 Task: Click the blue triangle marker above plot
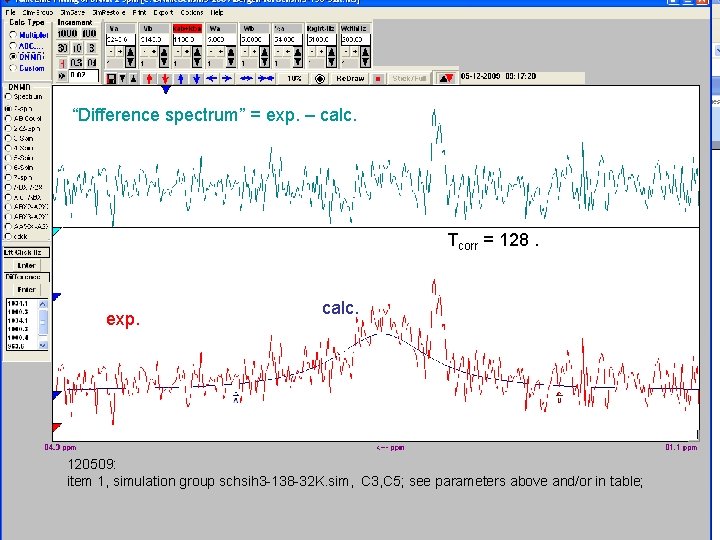point(166,90)
